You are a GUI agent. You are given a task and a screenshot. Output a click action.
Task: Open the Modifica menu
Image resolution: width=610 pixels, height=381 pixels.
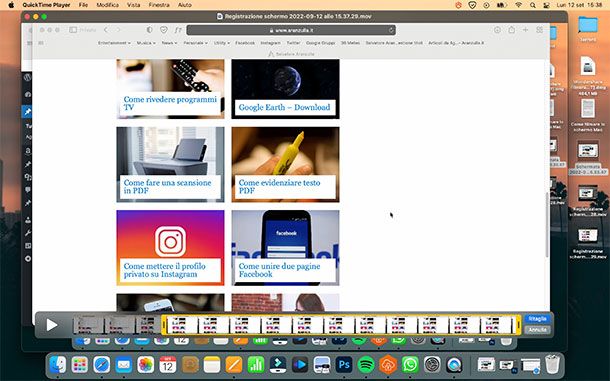click(x=107, y=5)
